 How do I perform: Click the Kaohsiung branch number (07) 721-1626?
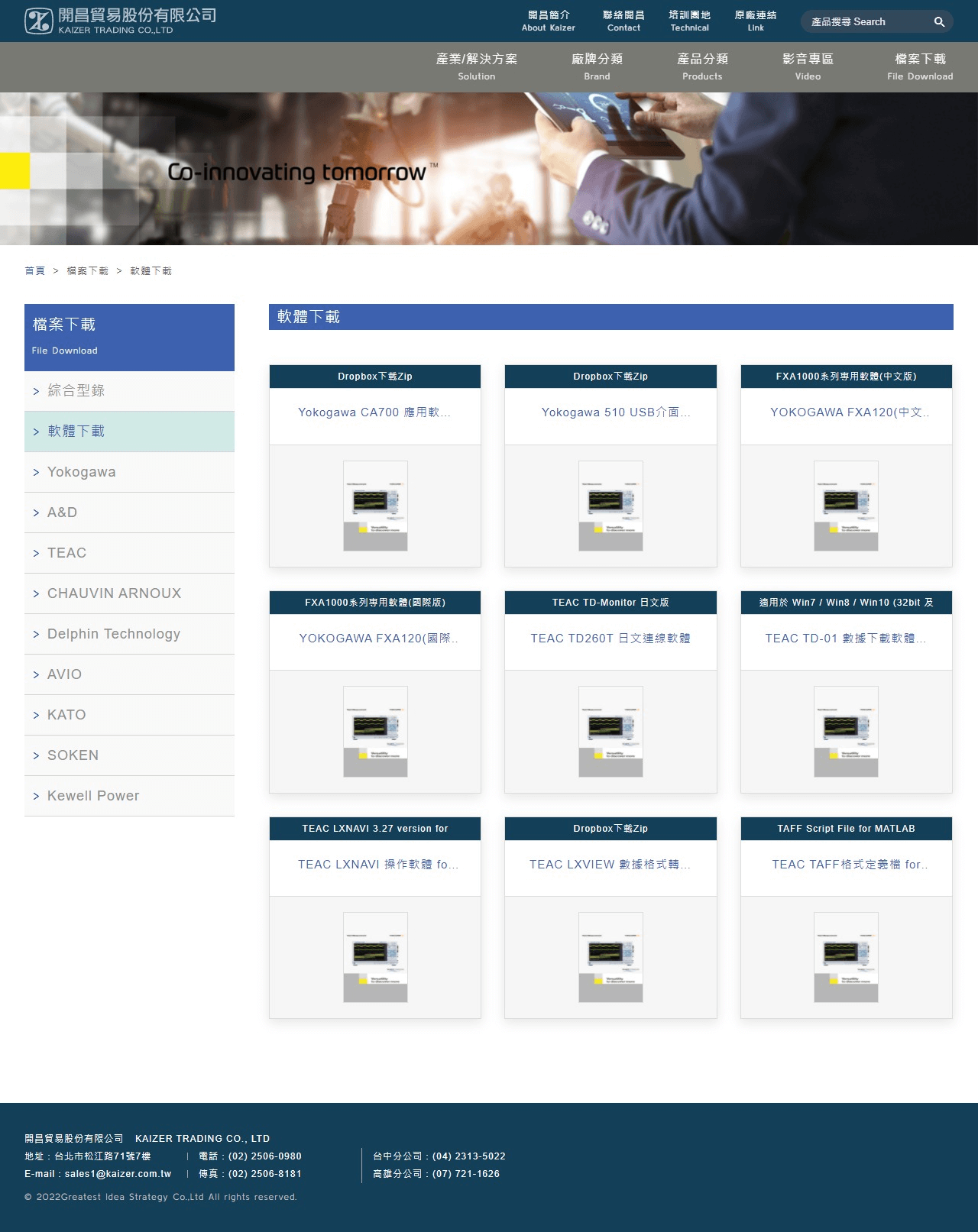tap(466, 1174)
